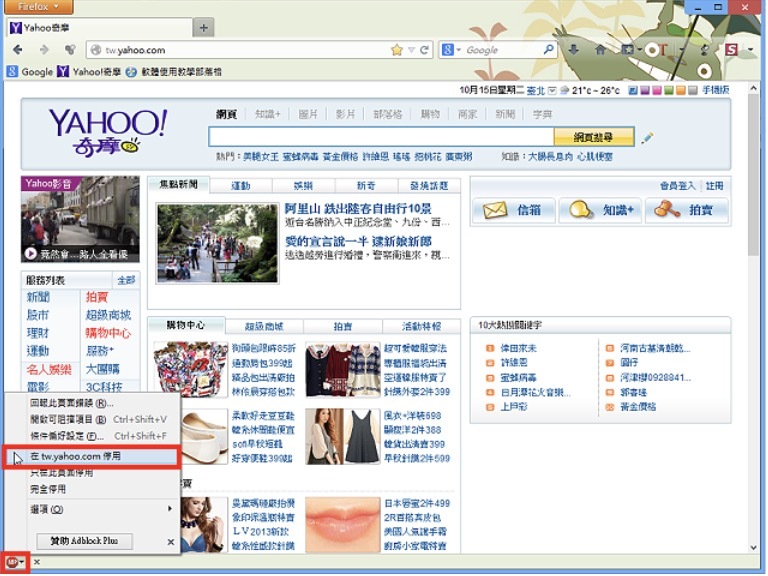Select 在 tw.yahoo.com 停用 in Adblock menu
This screenshot has width=768, height=576.
coord(92,456)
